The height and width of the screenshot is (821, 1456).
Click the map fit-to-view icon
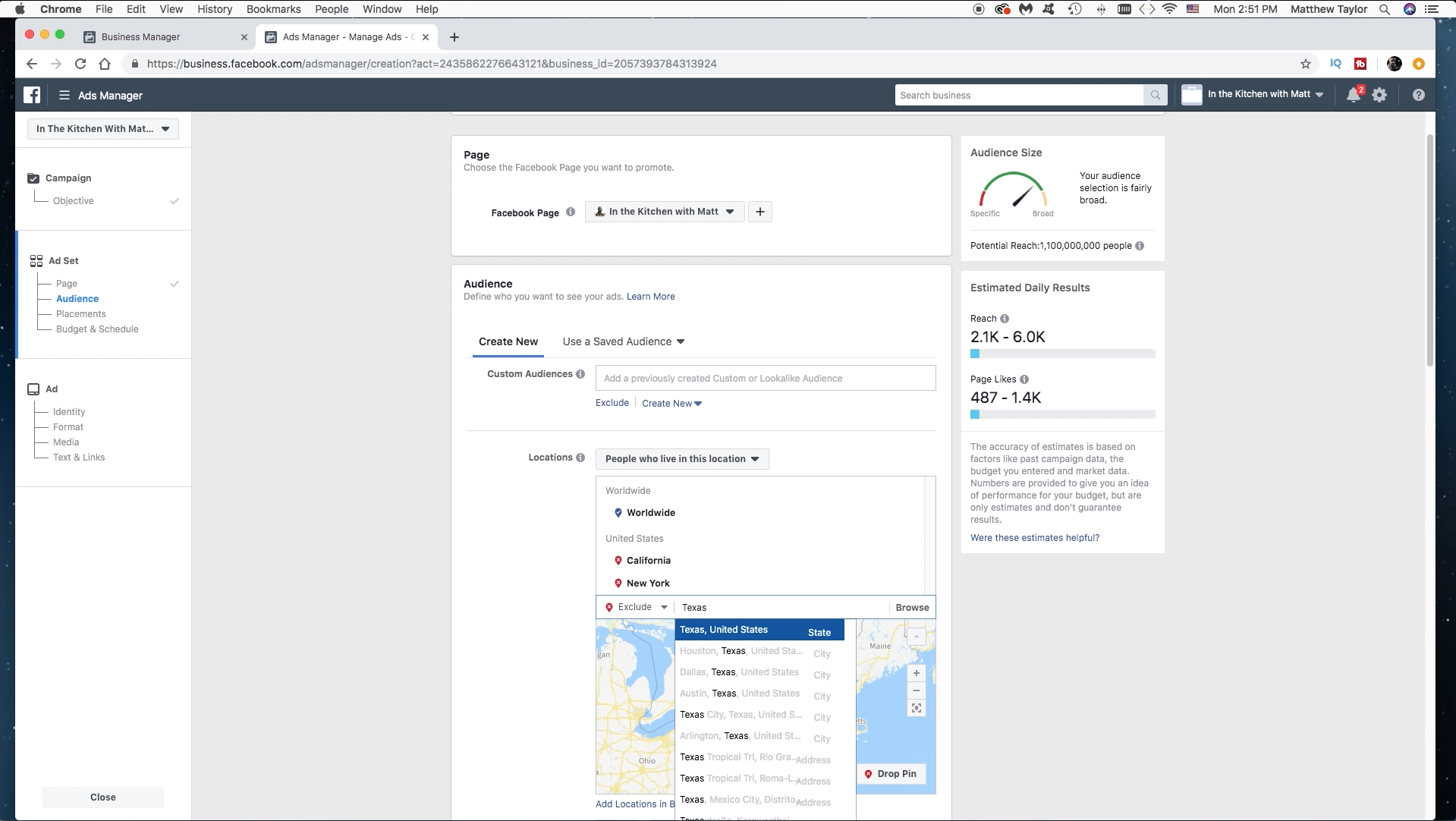point(917,708)
